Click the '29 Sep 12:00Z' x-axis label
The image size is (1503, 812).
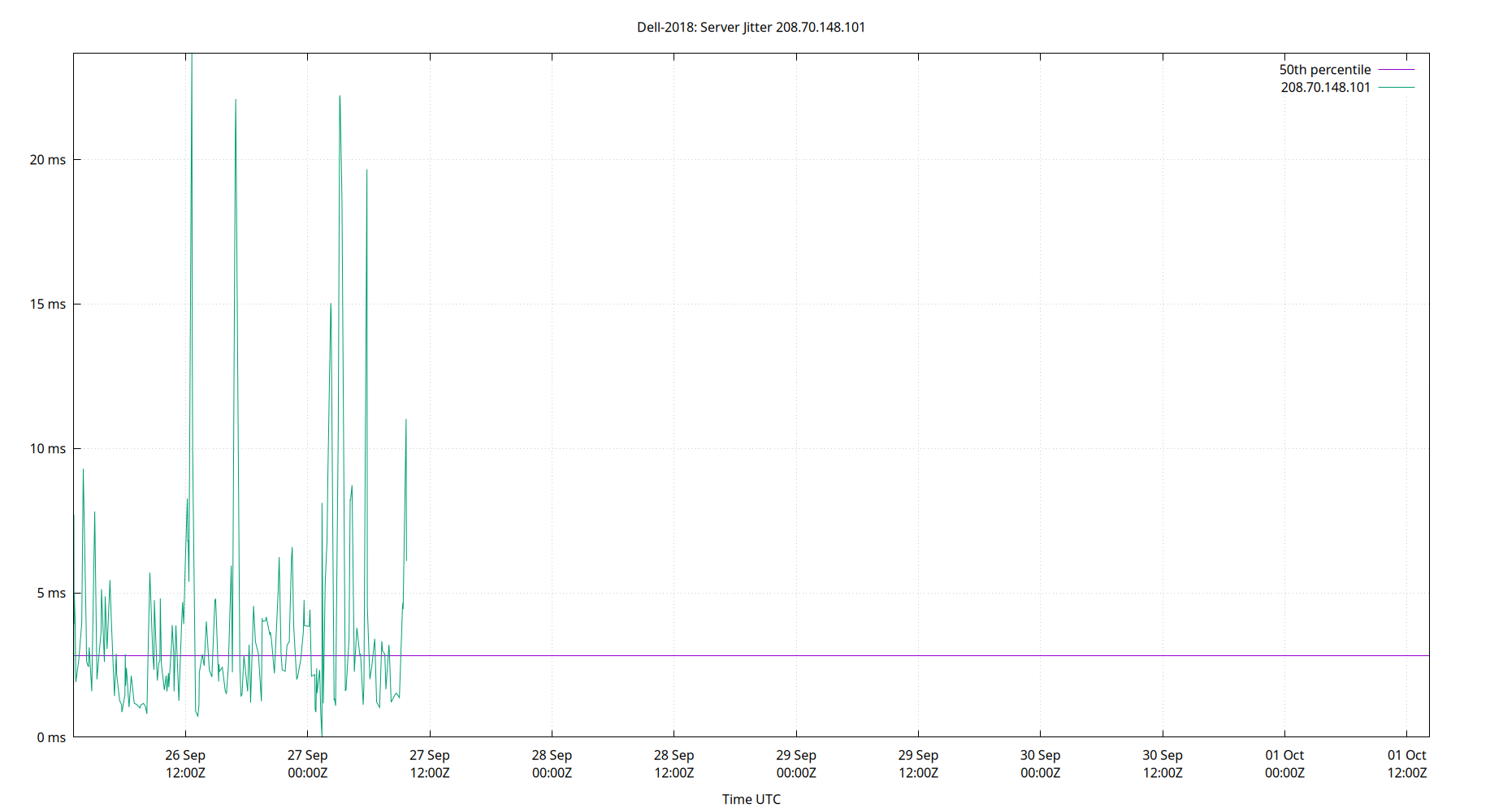click(x=918, y=764)
